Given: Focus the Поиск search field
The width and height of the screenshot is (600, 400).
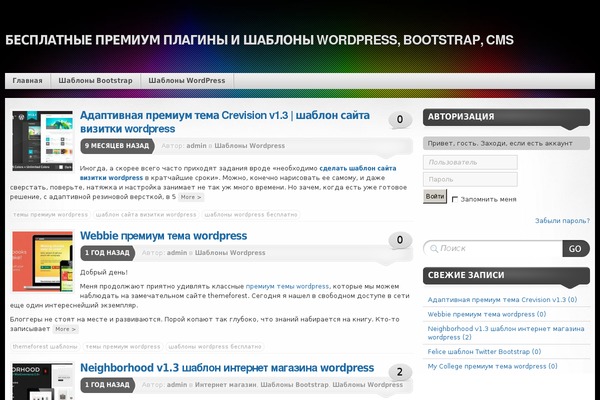Looking at the screenshot, I should pyautogui.click(x=493, y=249).
